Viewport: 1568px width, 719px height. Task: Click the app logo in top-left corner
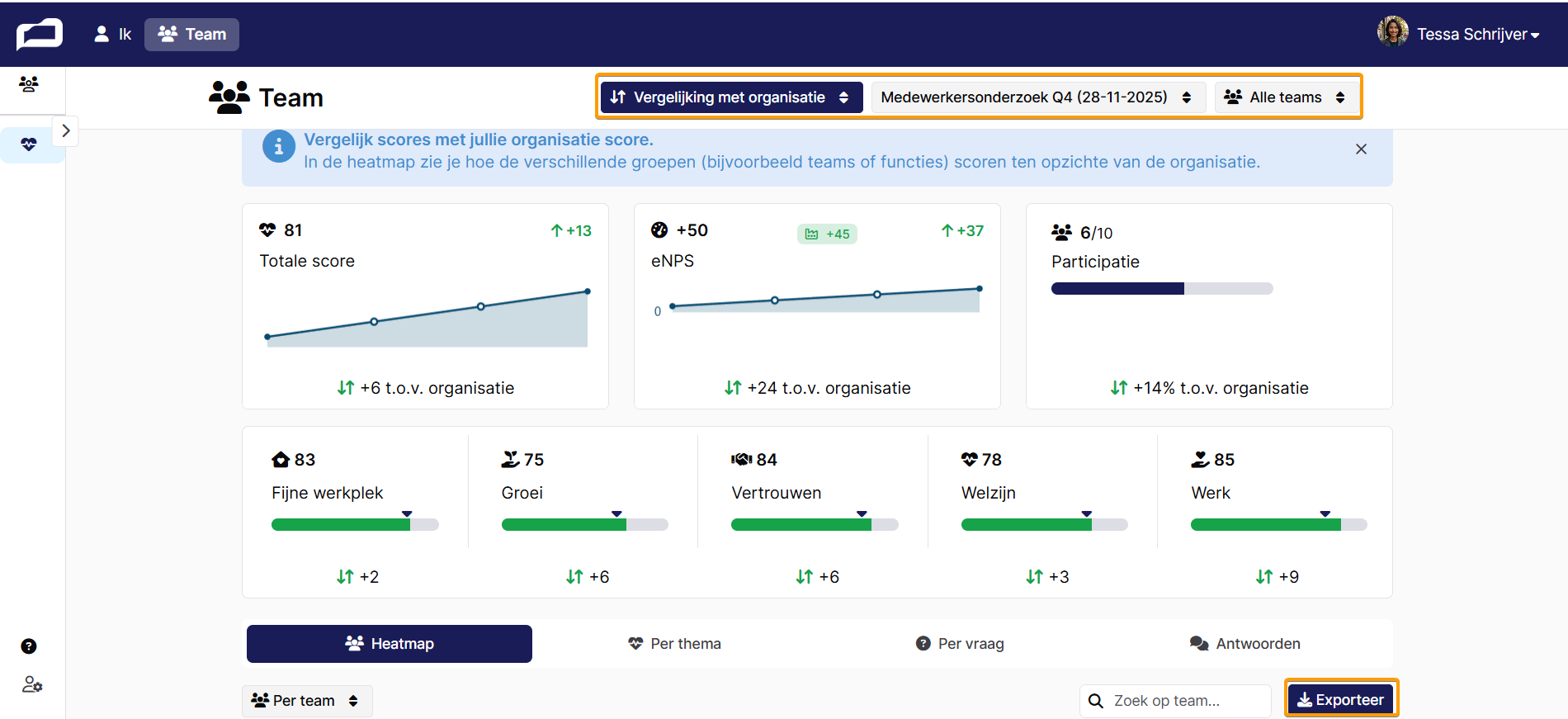(x=40, y=34)
